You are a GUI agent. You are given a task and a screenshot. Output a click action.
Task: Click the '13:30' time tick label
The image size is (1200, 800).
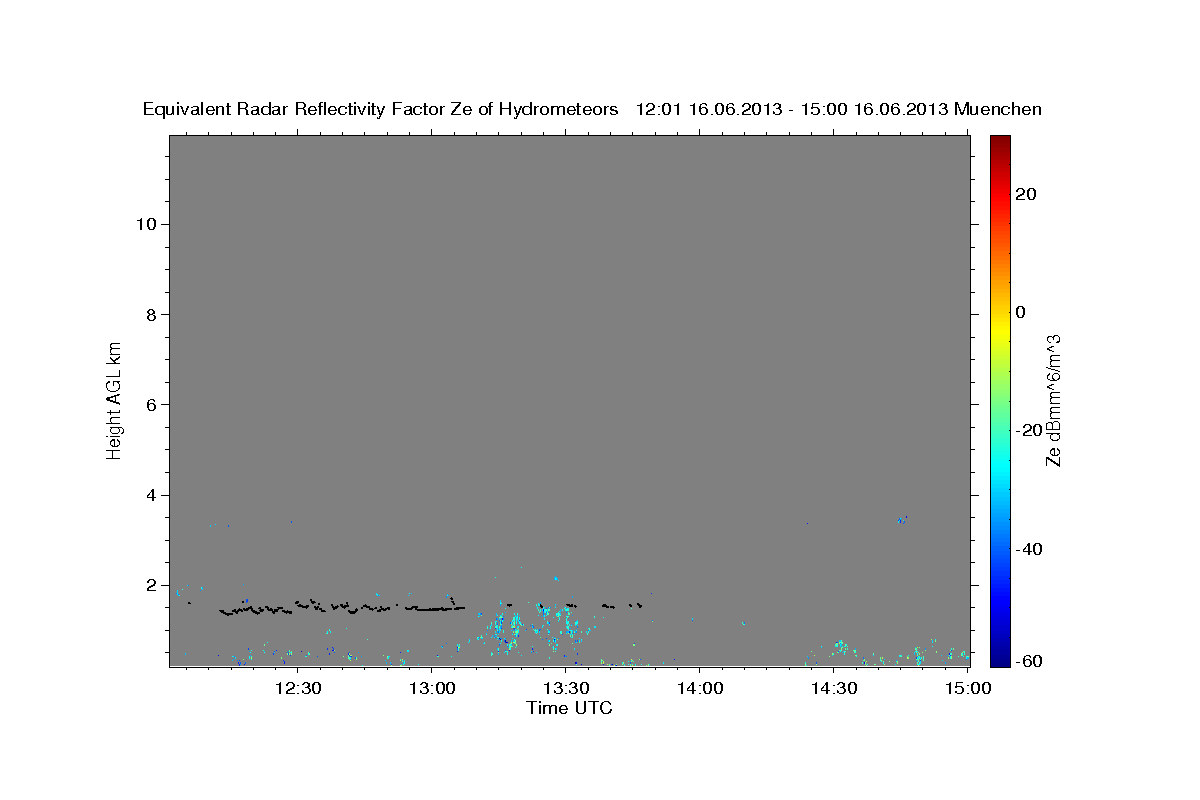pyautogui.click(x=565, y=688)
